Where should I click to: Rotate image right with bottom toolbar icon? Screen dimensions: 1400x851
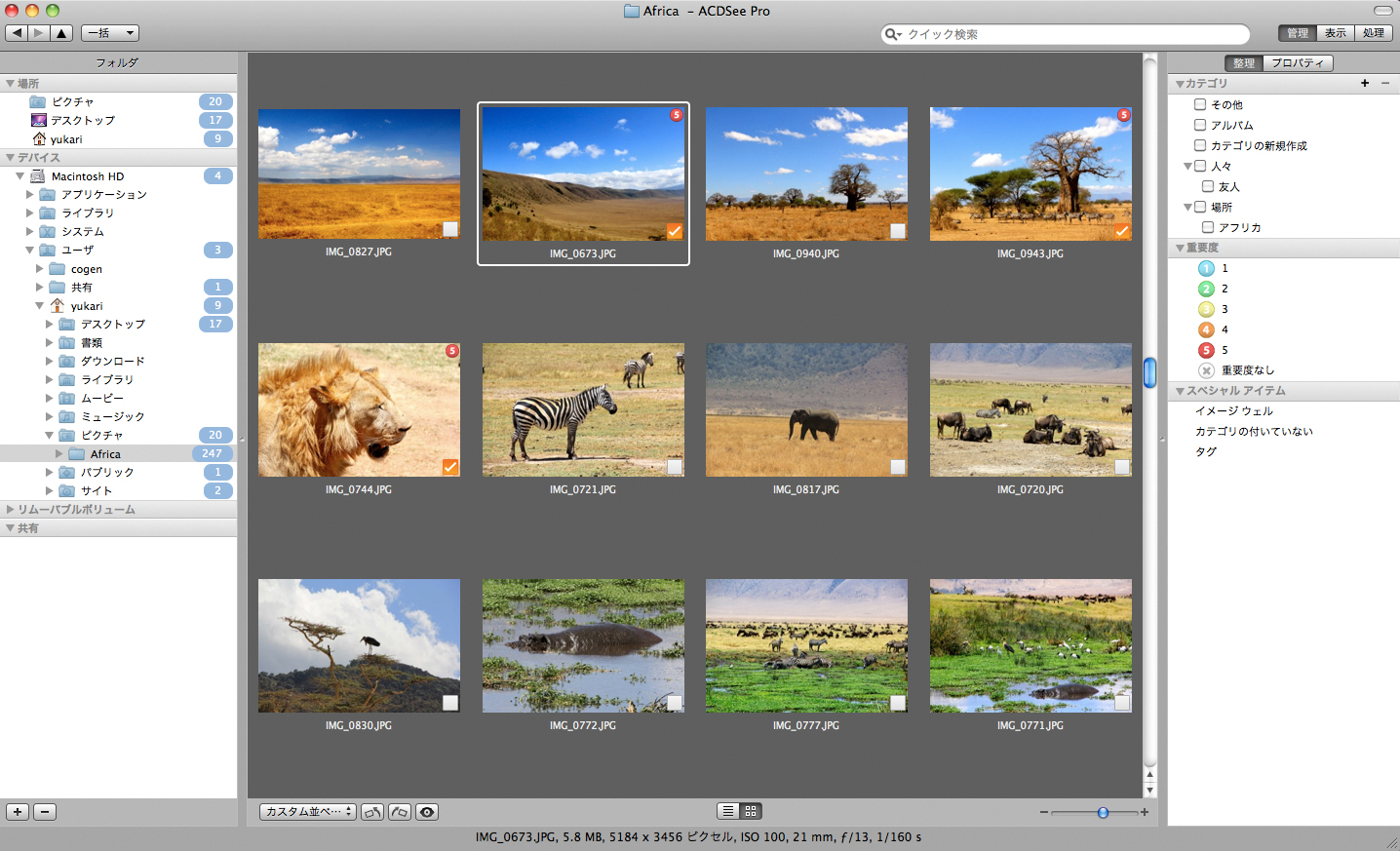point(400,811)
